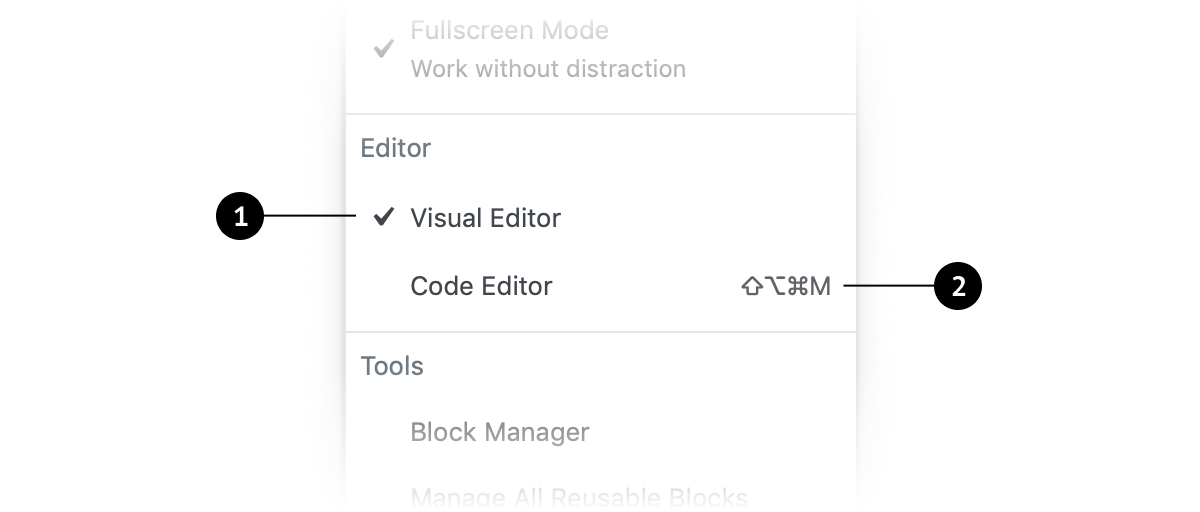
Task: Click the command key symbol in shortcut
Action: 797,287
